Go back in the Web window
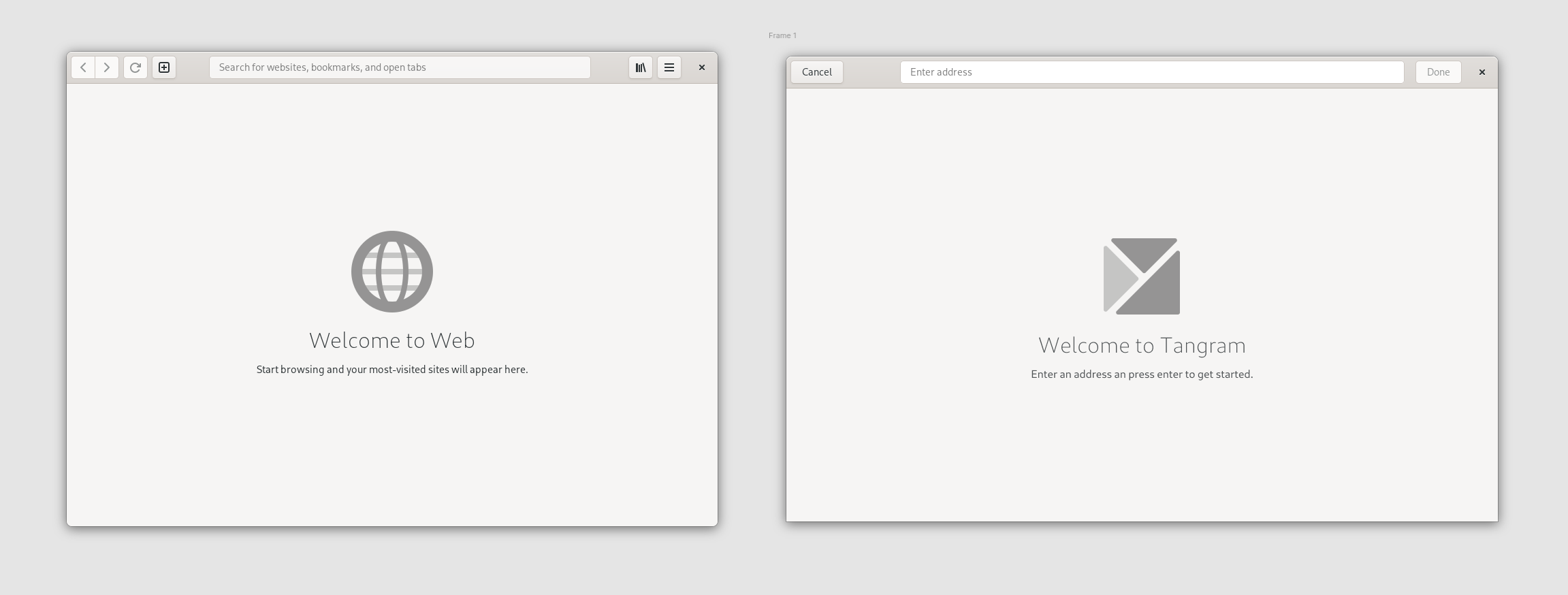 pyautogui.click(x=83, y=67)
